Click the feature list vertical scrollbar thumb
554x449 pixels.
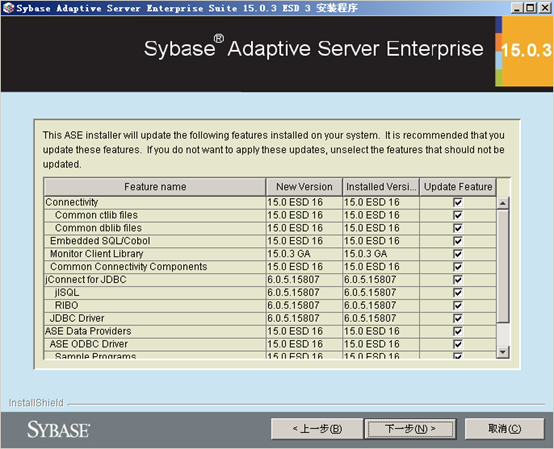(x=502, y=266)
